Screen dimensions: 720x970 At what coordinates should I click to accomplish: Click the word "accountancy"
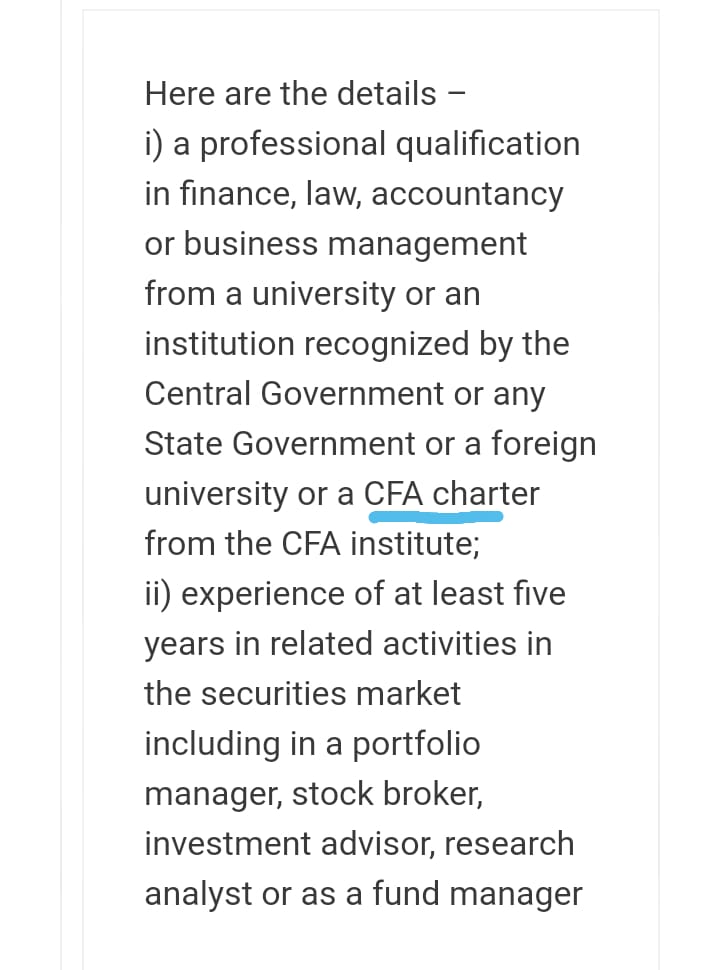pos(467,194)
